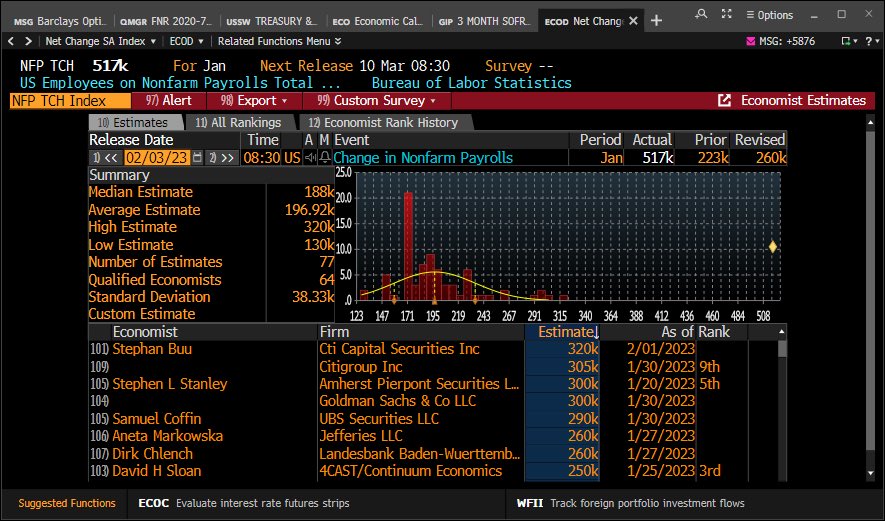Screen dimensions: 885x521
Task: Expand the Related Functions Menu
Action: (x=279, y=41)
